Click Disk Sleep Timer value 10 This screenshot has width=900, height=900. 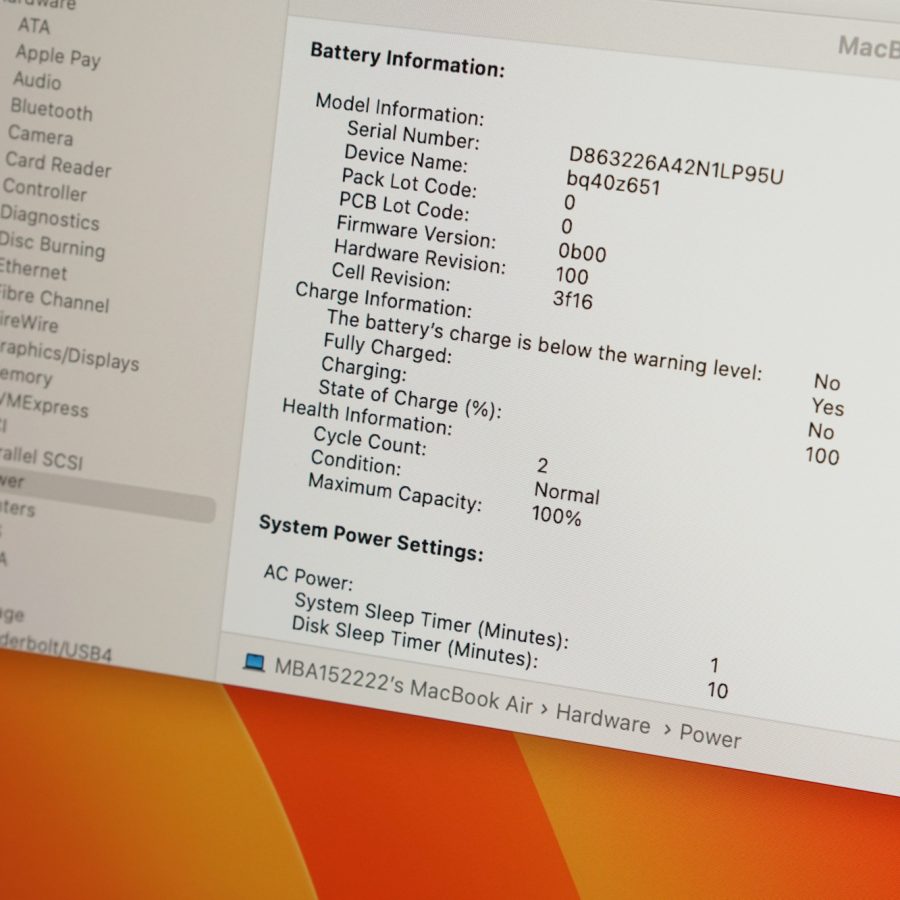click(x=717, y=689)
